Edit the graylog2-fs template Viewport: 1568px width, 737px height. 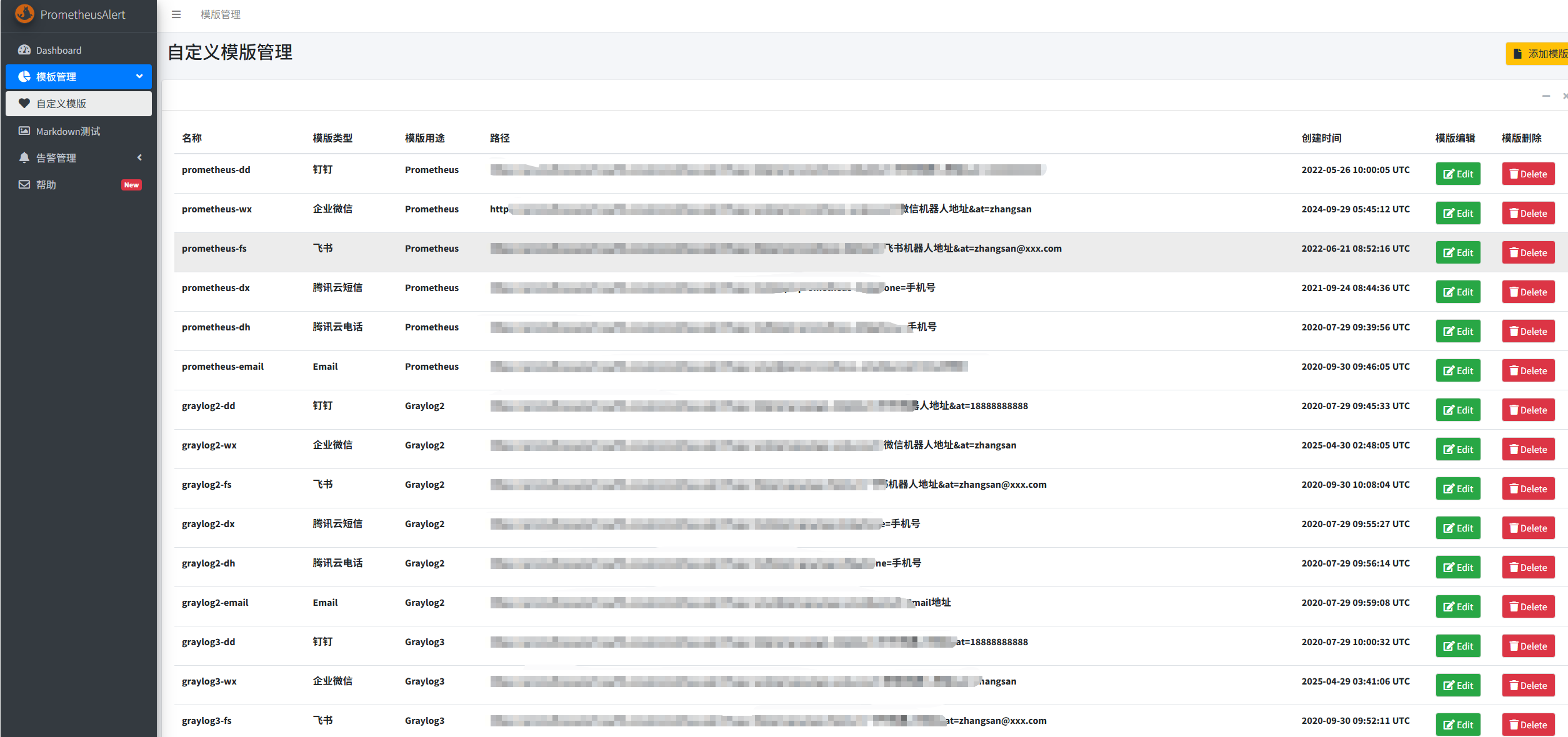tap(1458, 489)
